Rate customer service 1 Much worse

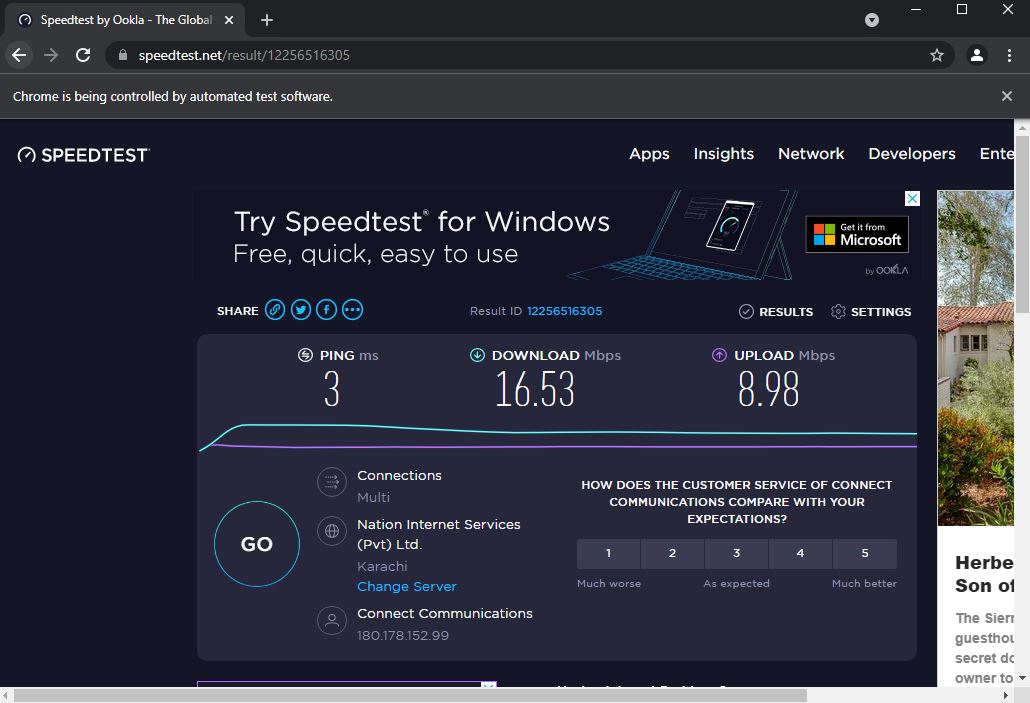[608, 553]
